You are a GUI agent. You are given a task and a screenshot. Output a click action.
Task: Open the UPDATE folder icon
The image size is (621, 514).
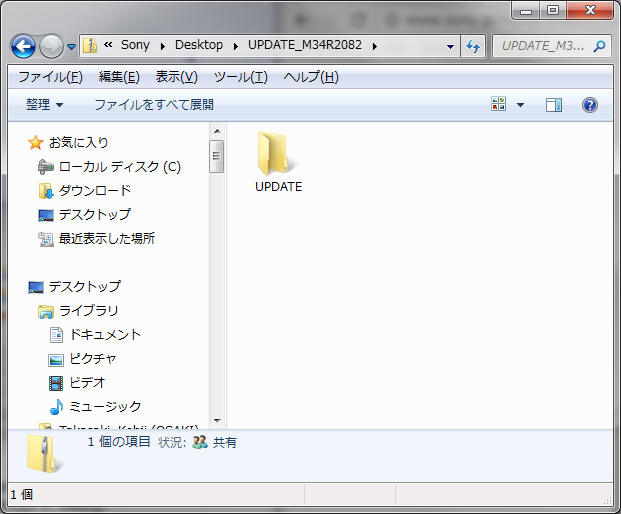[277, 155]
